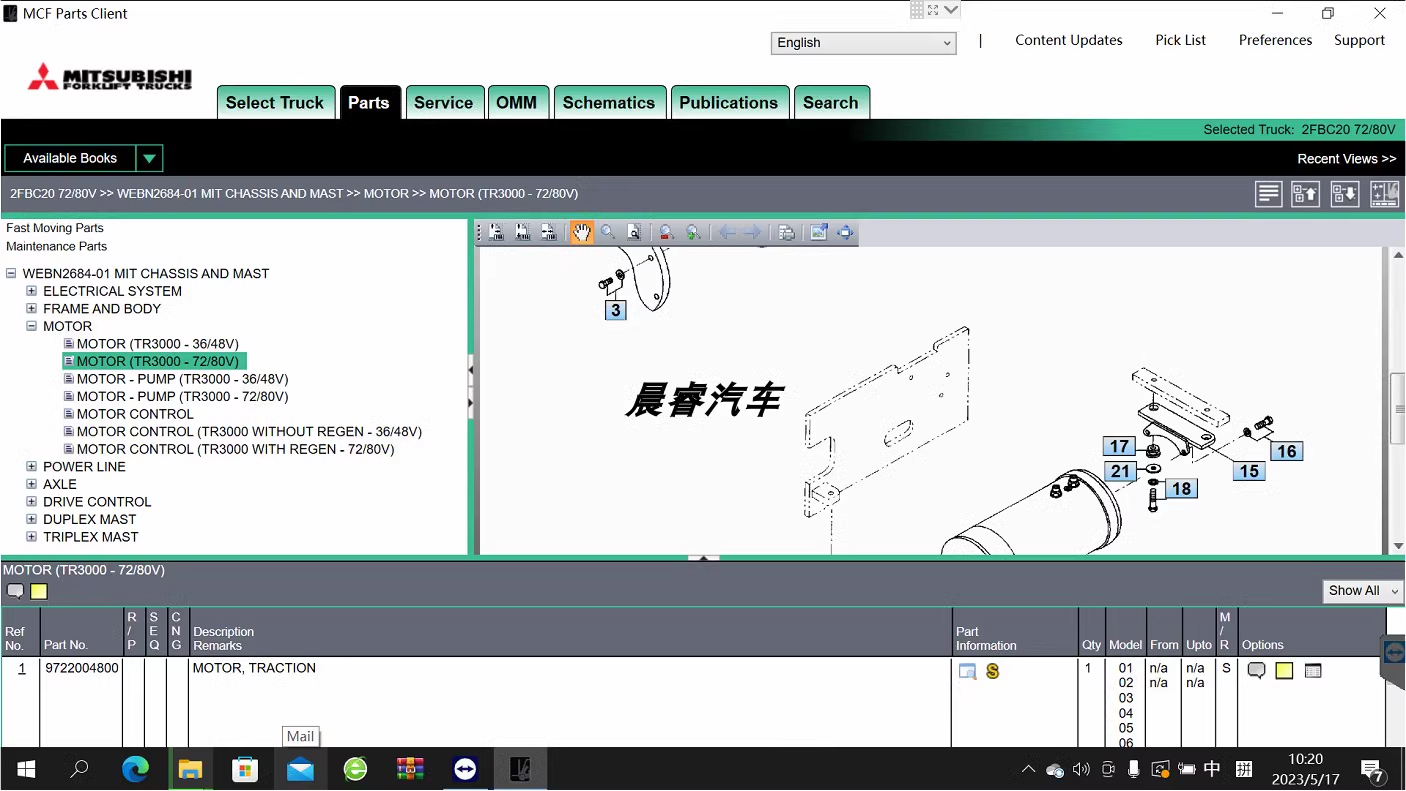This screenshot has width=1406, height=791.
Task: Open Windows notification center
Action: [1374, 770]
